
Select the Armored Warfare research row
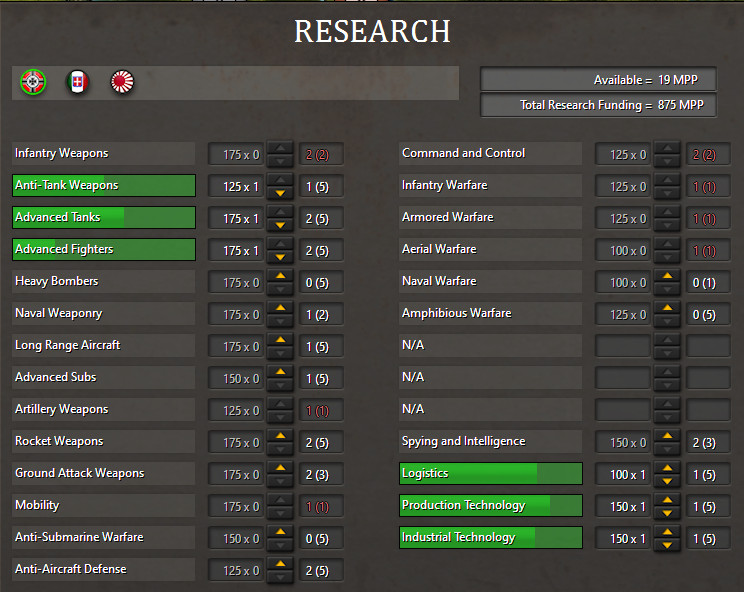[491, 217]
